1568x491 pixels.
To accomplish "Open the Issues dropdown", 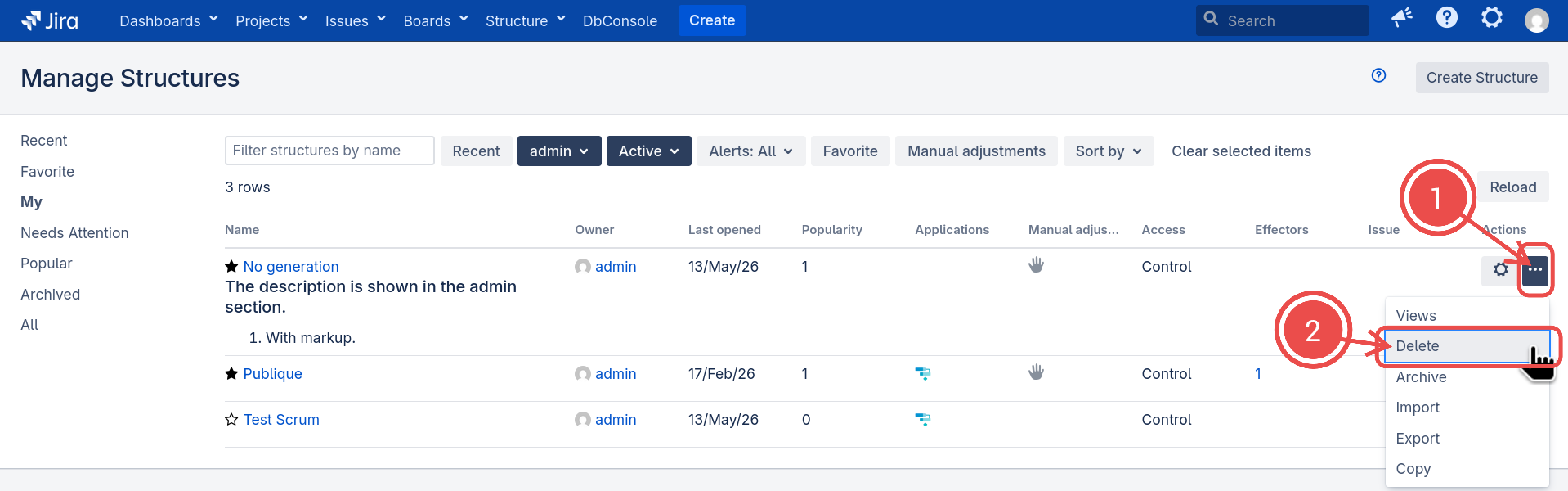I will (356, 20).
